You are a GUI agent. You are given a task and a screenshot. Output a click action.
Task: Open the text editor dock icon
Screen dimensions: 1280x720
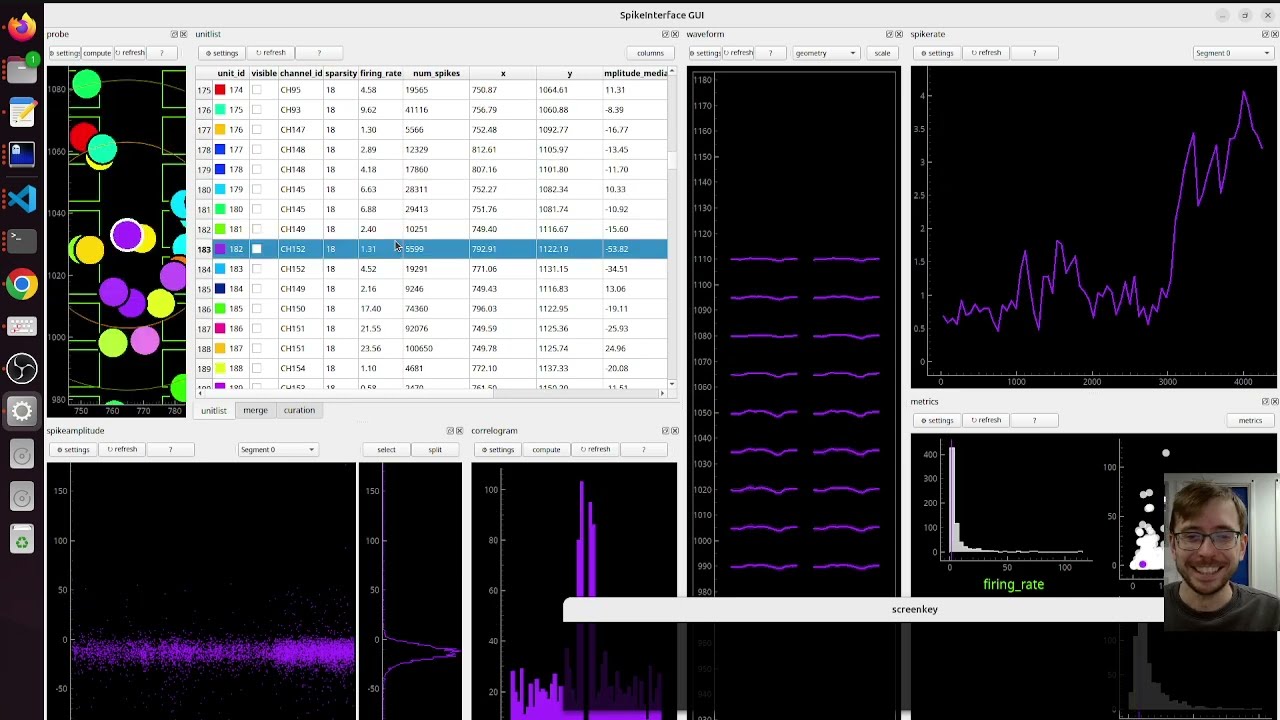coord(22,113)
